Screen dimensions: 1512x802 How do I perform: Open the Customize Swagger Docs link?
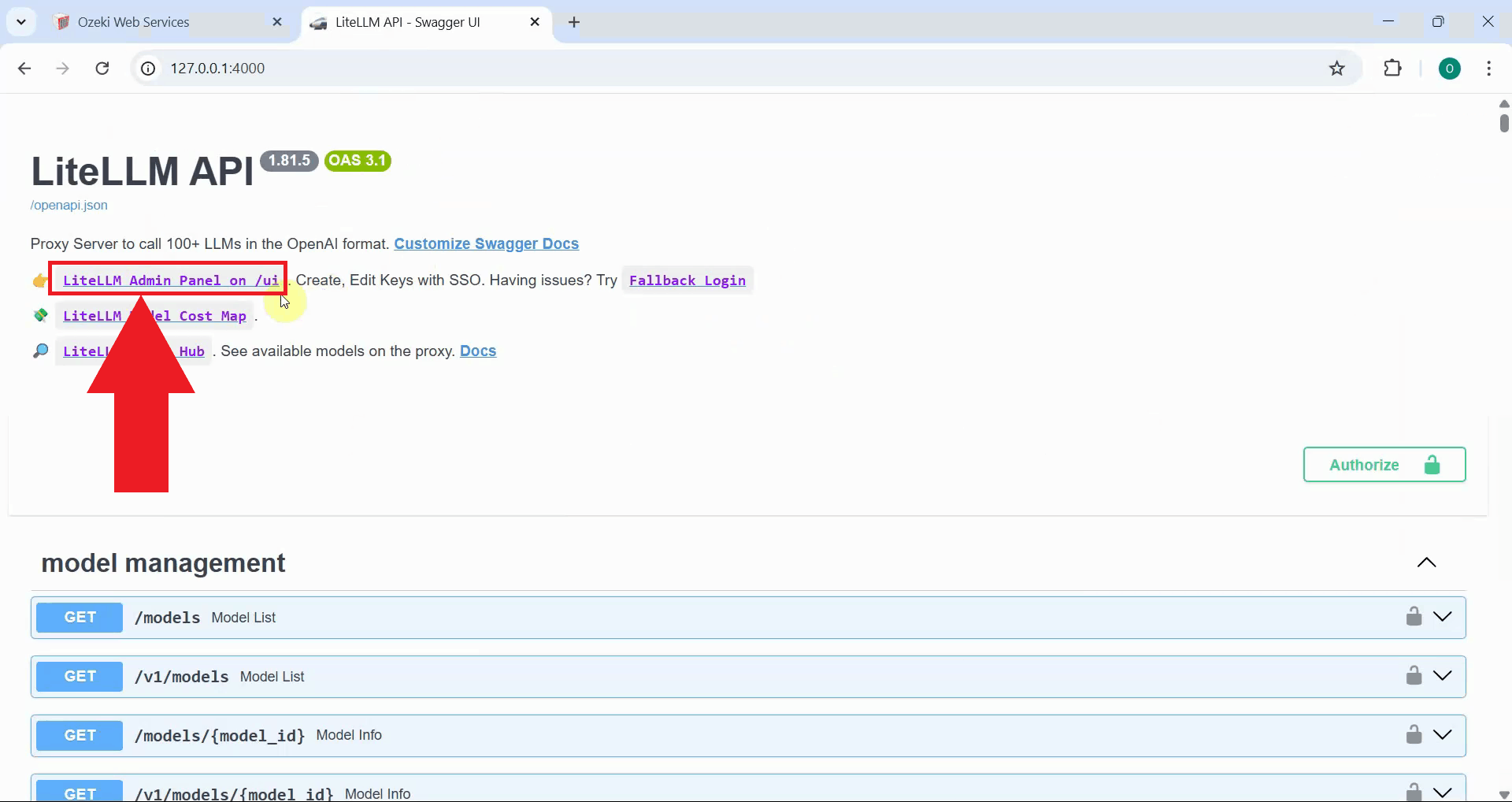pyautogui.click(x=486, y=244)
